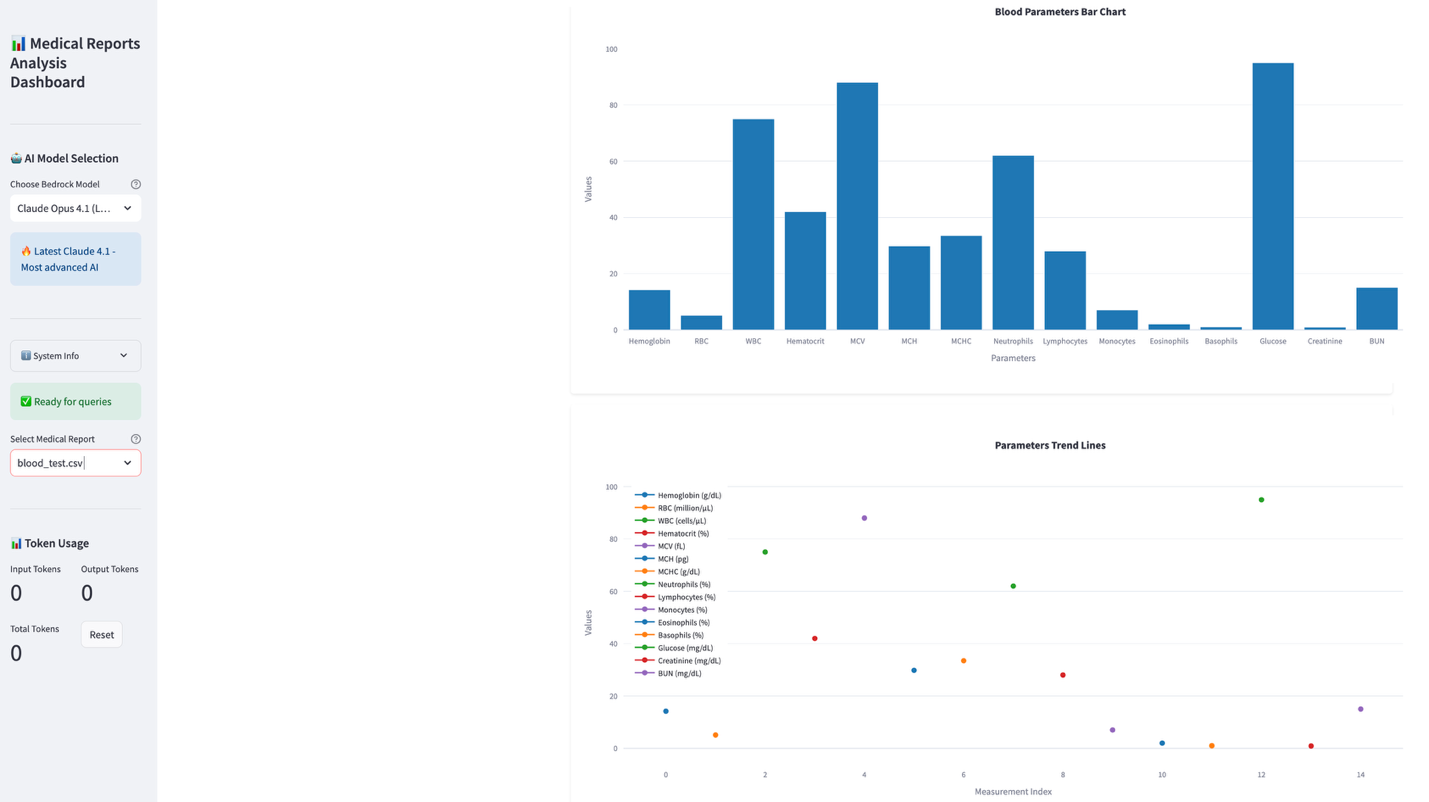Open the help tooltip beside Select Medical Report
1429x802 pixels.
pos(135,438)
